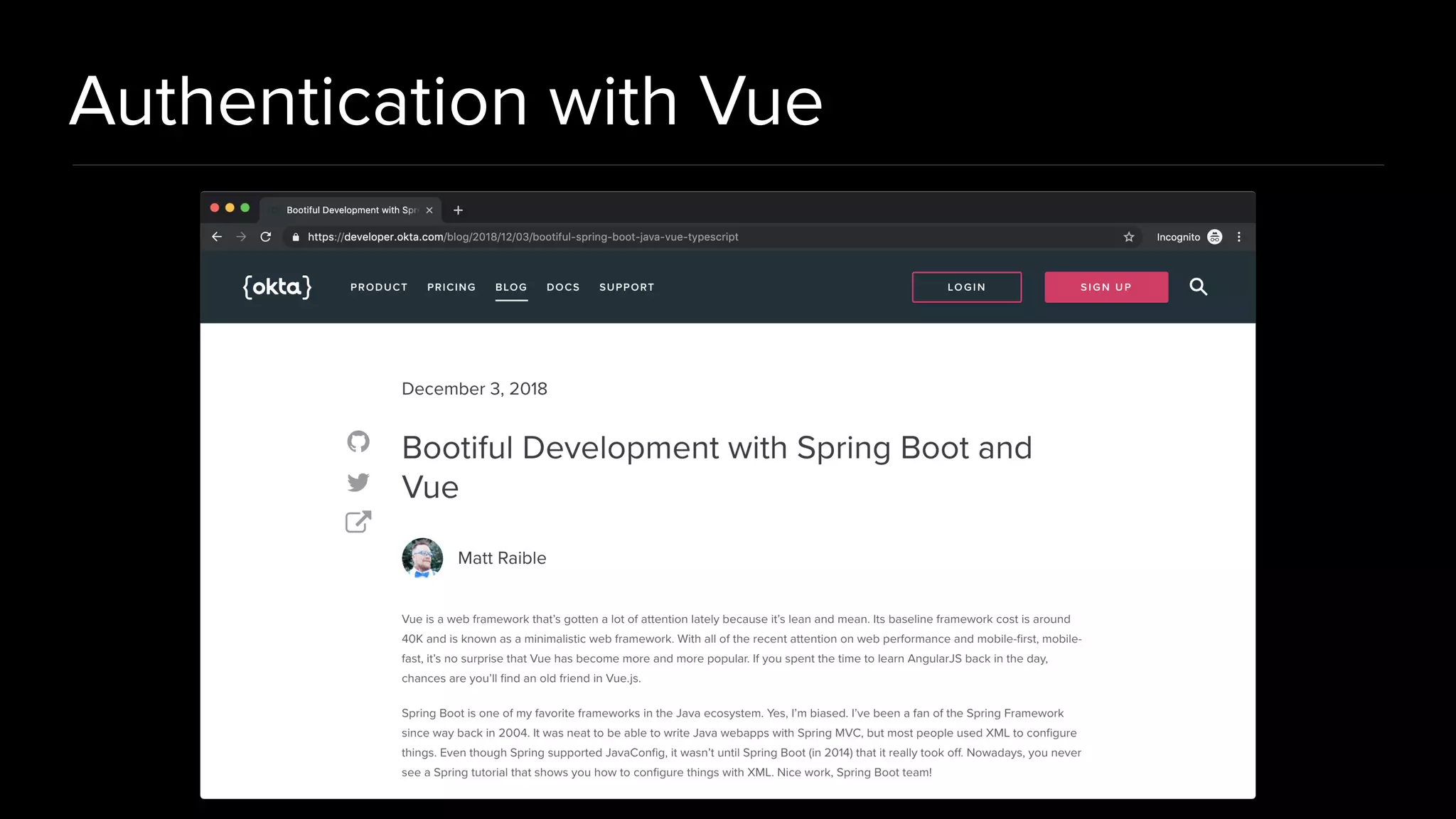The image size is (1456, 819).
Task: Click Matt Raible's avatar photo
Action: [422, 558]
